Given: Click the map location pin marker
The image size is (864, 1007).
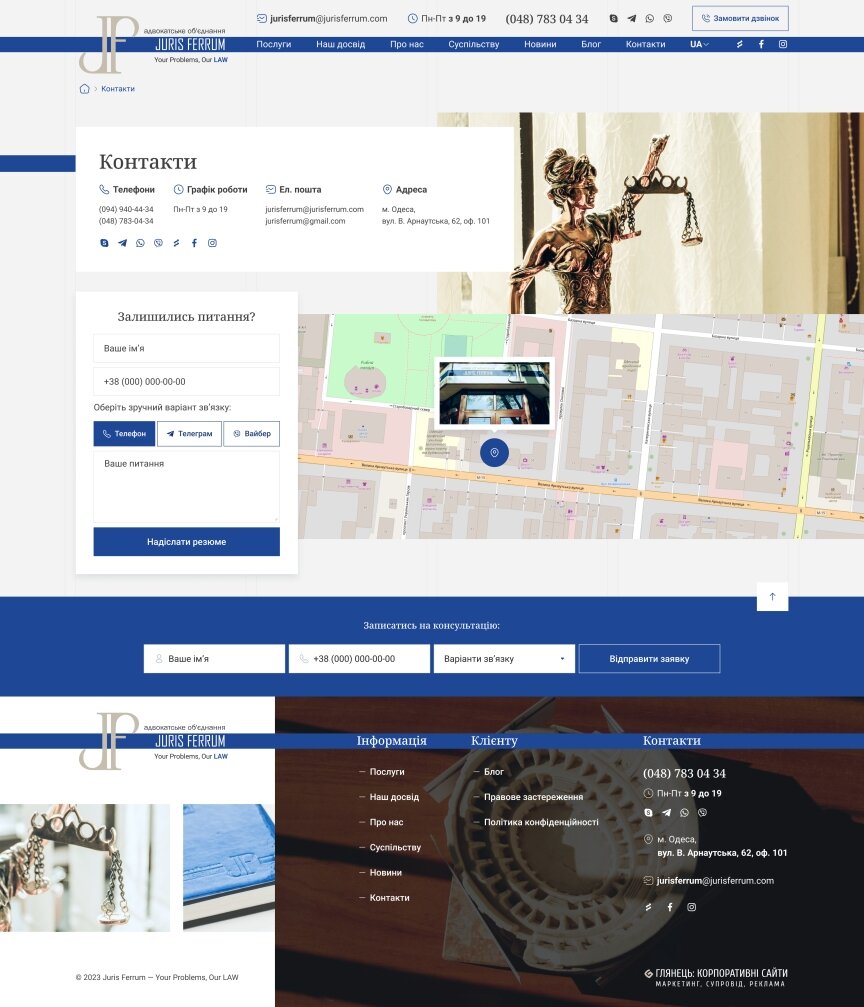Looking at the screenshot, I should point(494,453).
